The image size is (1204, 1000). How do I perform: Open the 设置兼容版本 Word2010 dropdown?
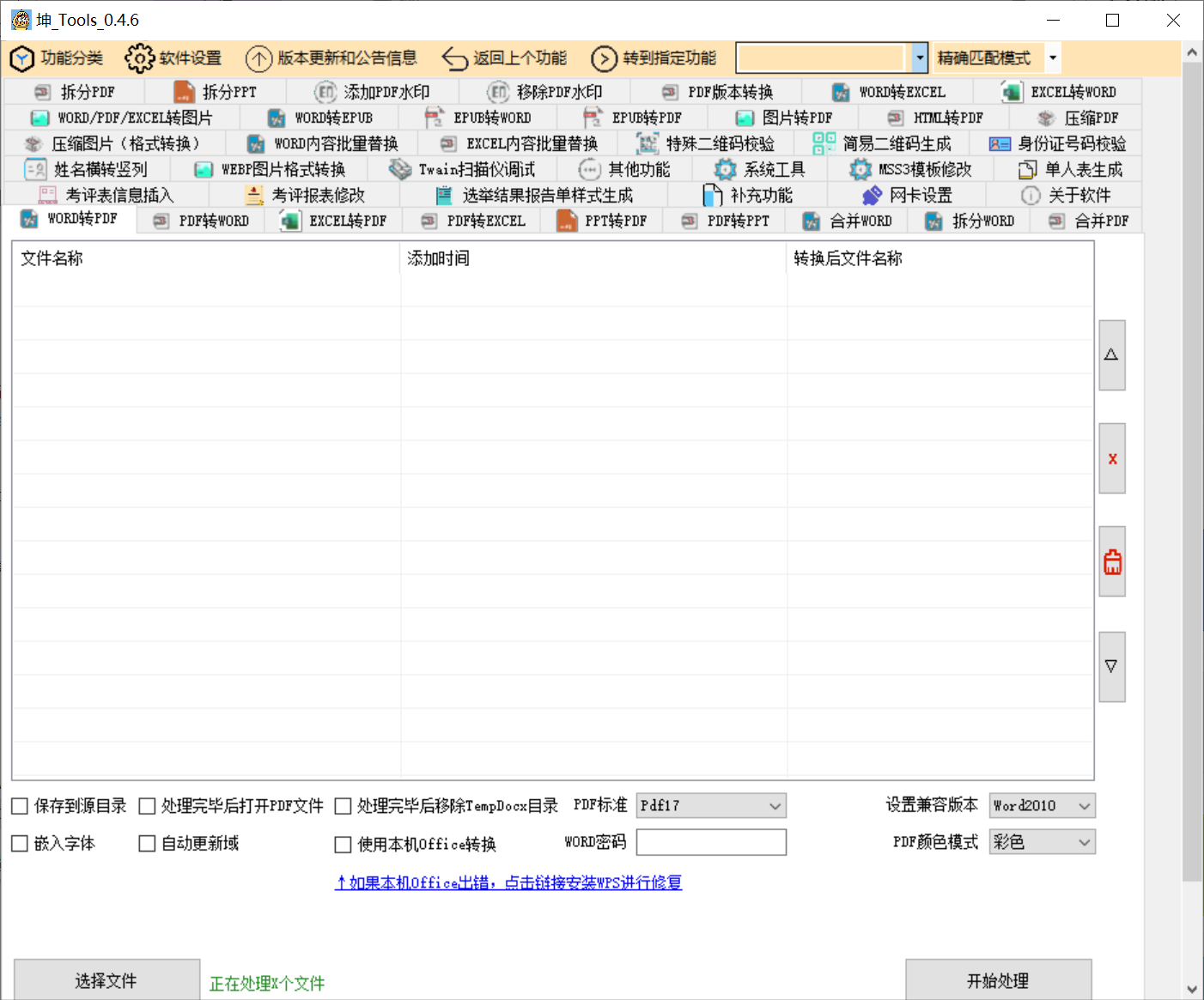point(1043,805)
